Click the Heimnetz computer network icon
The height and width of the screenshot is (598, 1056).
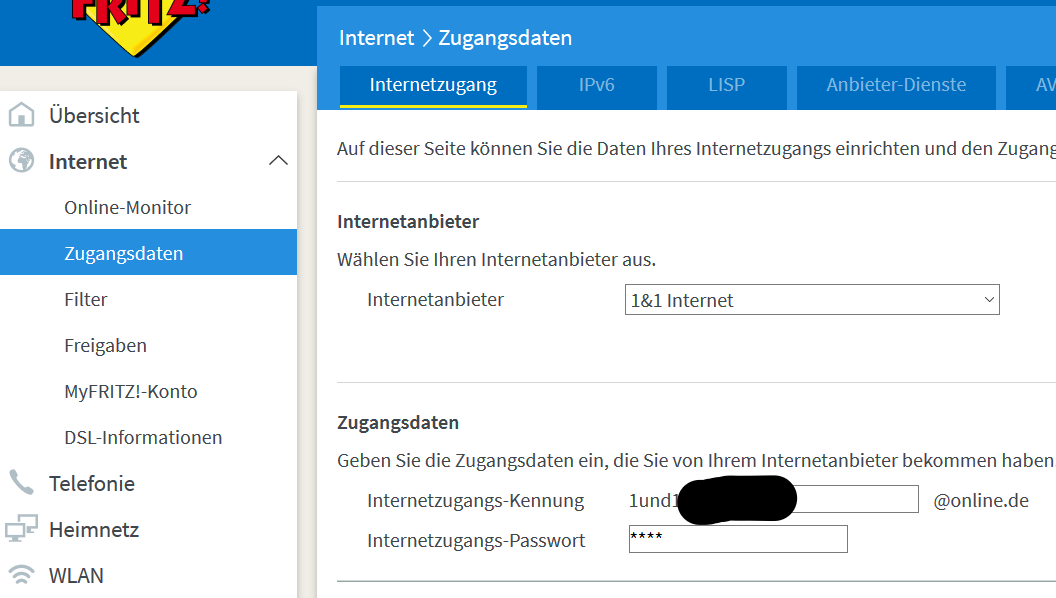tap(21, 529)
